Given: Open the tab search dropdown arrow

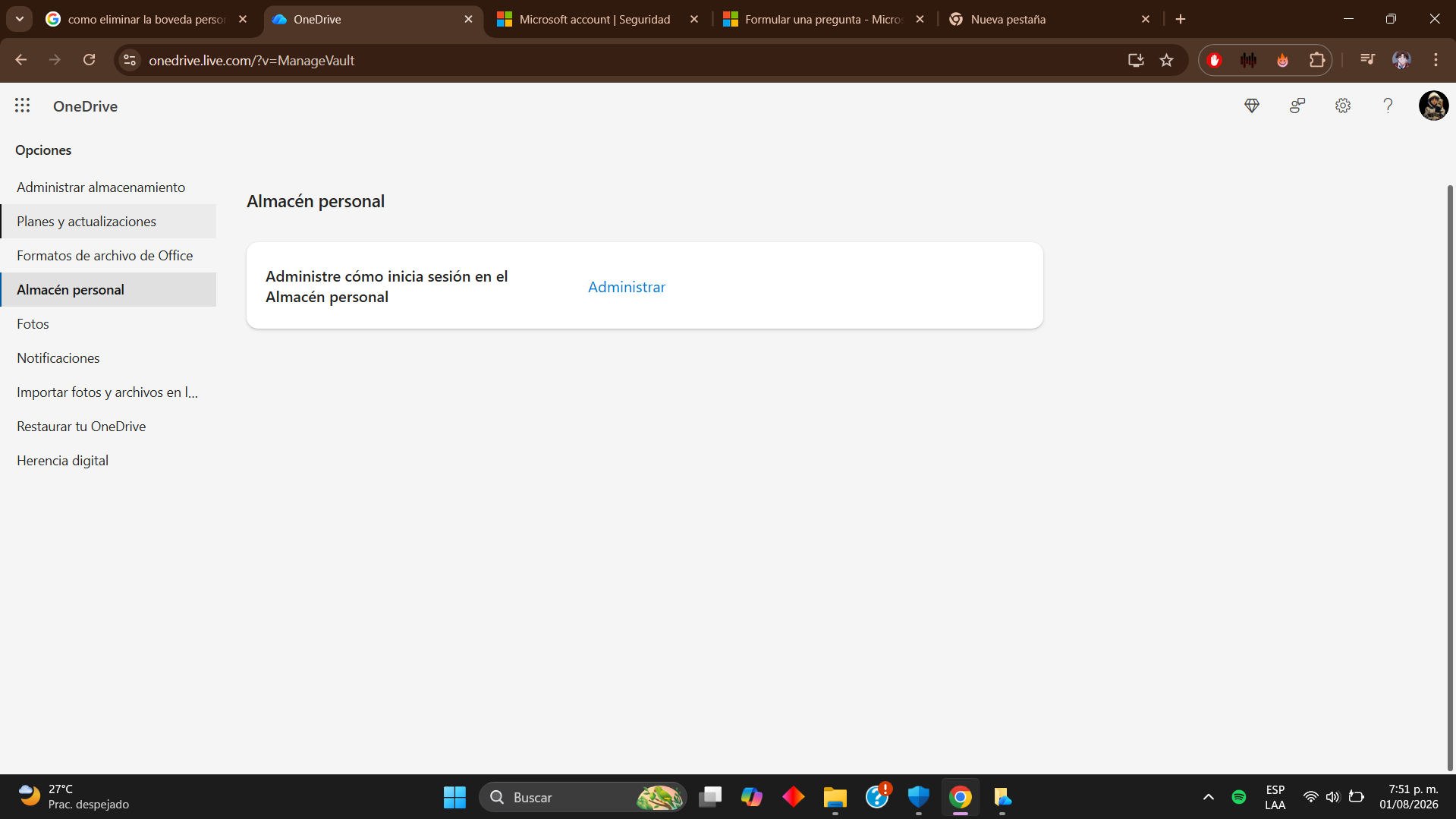Looking at the screenshot, I should point(19,19).
